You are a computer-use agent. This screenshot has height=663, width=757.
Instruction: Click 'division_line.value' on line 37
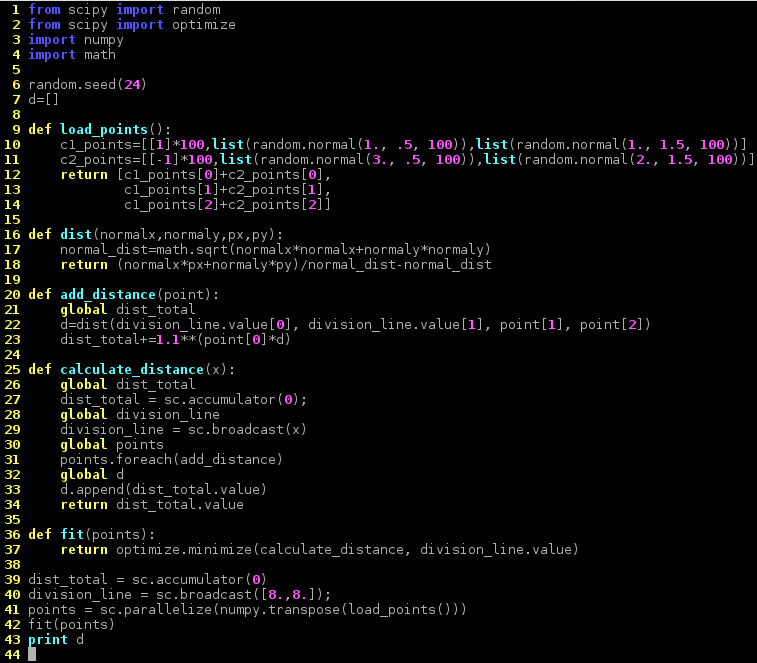(495, 550)
